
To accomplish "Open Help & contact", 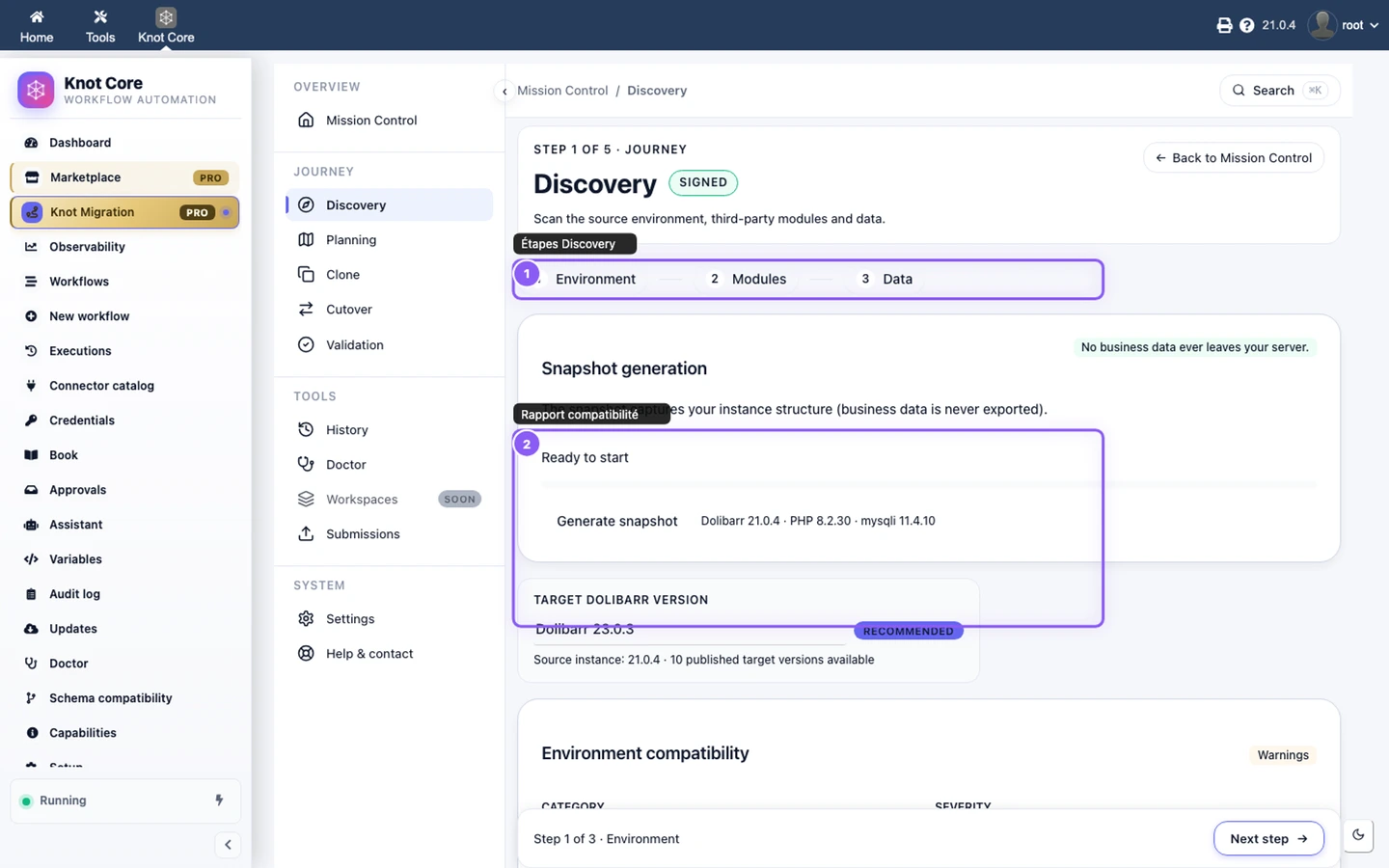I will tap(389, 654).
